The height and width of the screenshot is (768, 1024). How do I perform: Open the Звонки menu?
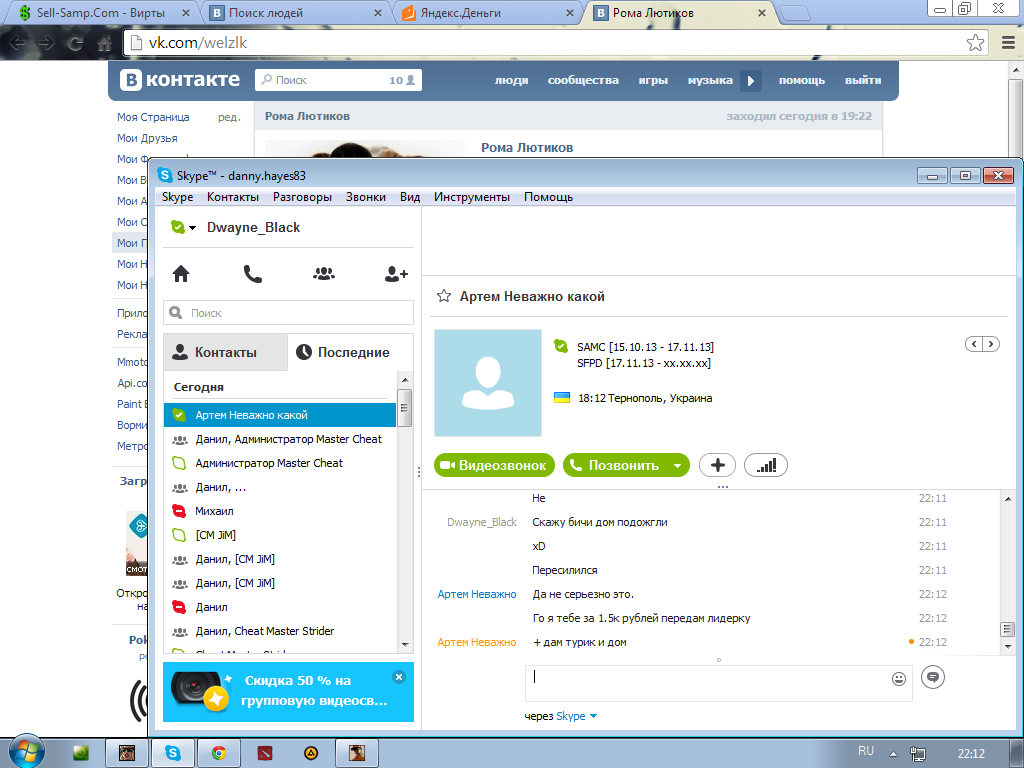click(x=366, y=197)
